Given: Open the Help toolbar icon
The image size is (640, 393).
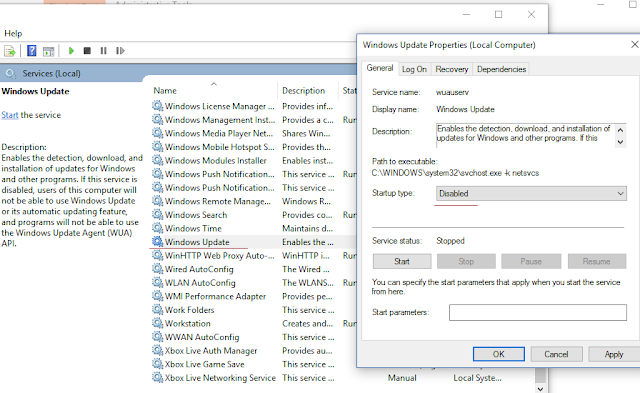Looking at the screenshot, I should (31, 51).
